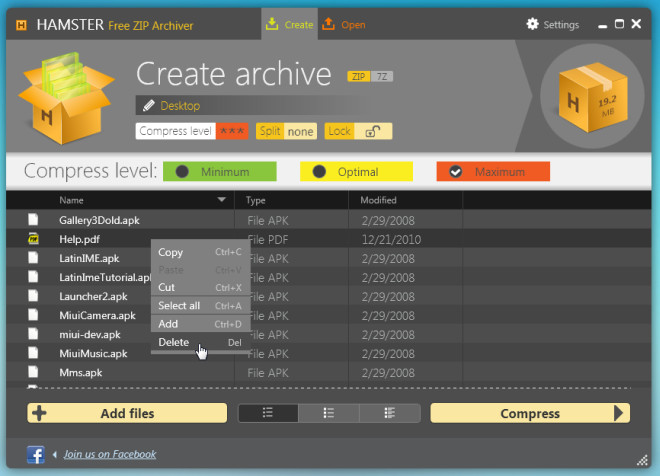
Task: Click file icon for MiuiMusic.apk
Action: pos(33,353)
